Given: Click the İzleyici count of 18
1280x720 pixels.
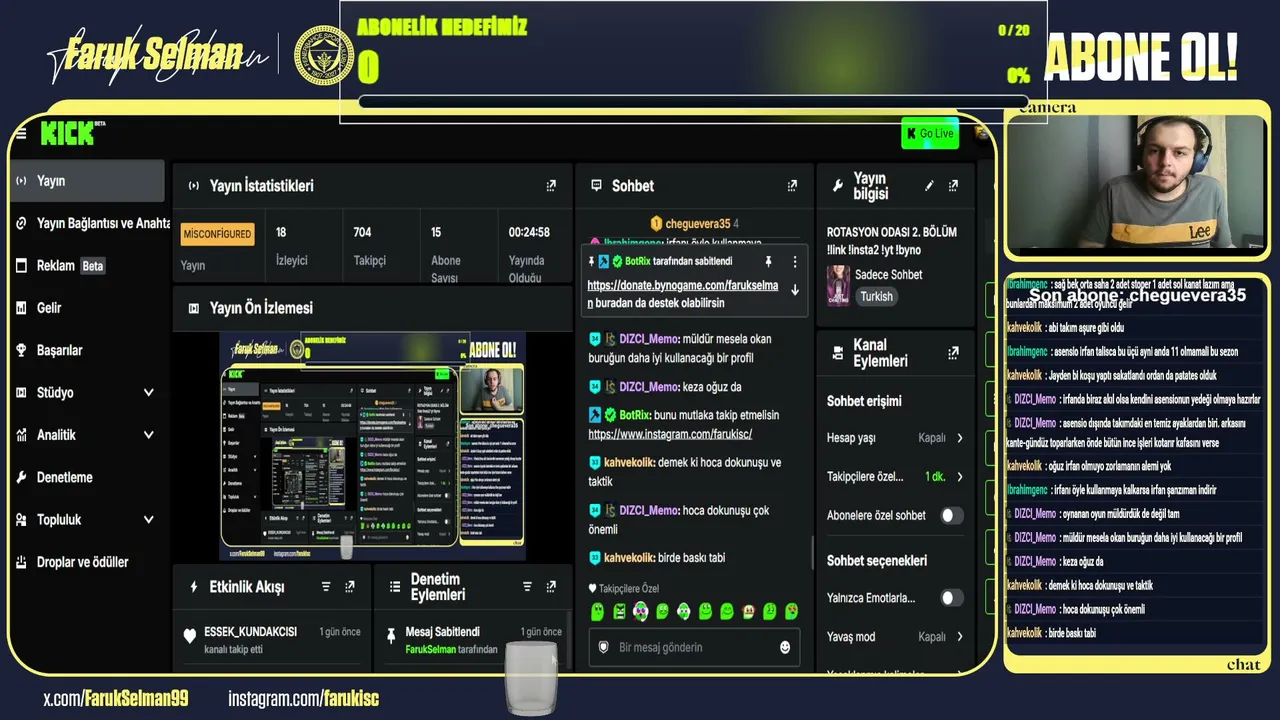Looking at the screenshot, I should (281, 232).
